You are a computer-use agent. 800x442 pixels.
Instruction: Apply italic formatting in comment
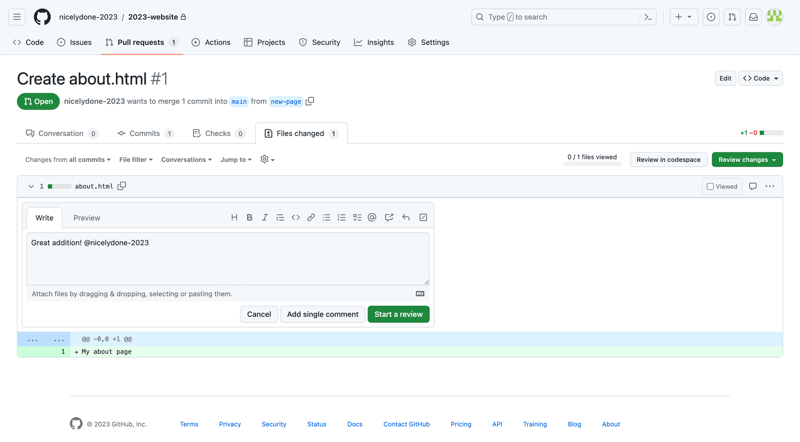[x=265, y=217]
